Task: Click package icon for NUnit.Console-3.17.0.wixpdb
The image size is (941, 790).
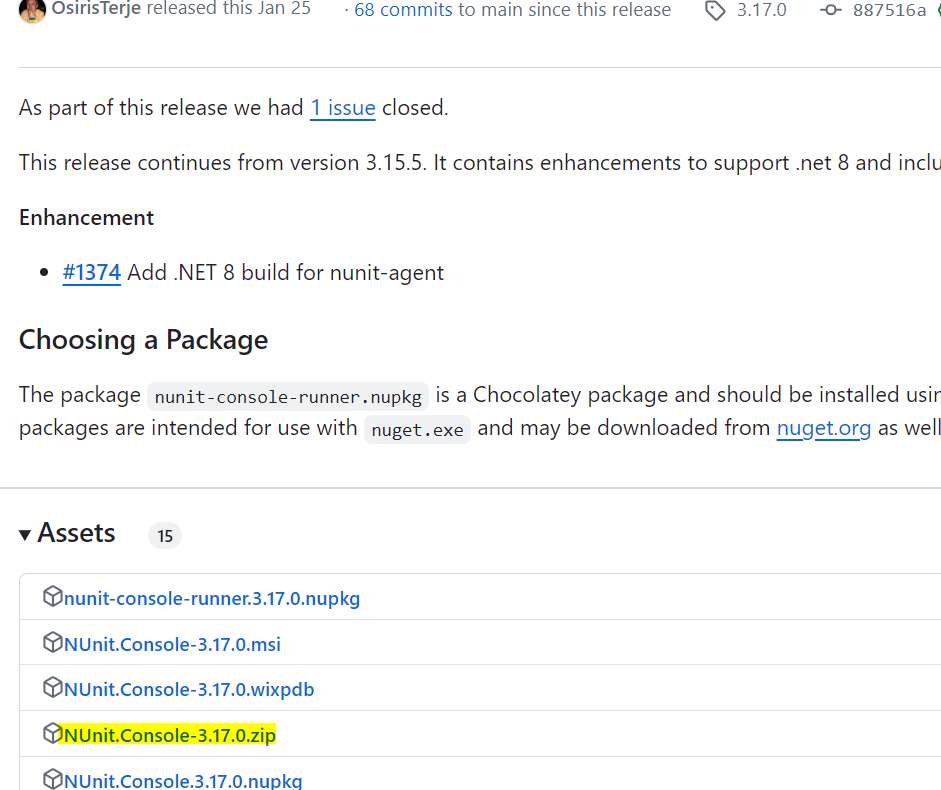Action: coord(52,687)
